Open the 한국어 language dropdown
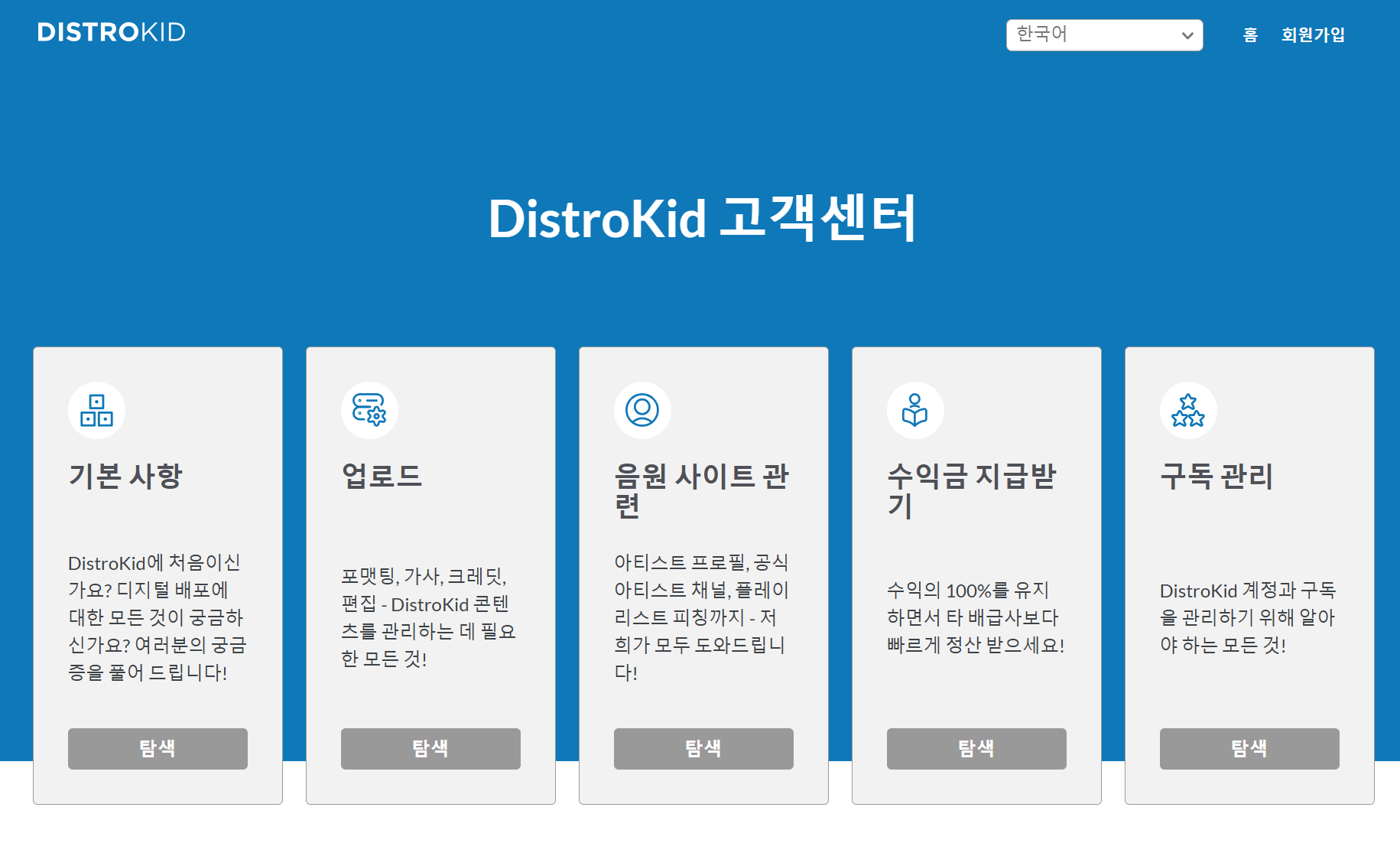The height and width of the screenshot is (843, 1400). pyautogui.click(x=1104, y=35)
